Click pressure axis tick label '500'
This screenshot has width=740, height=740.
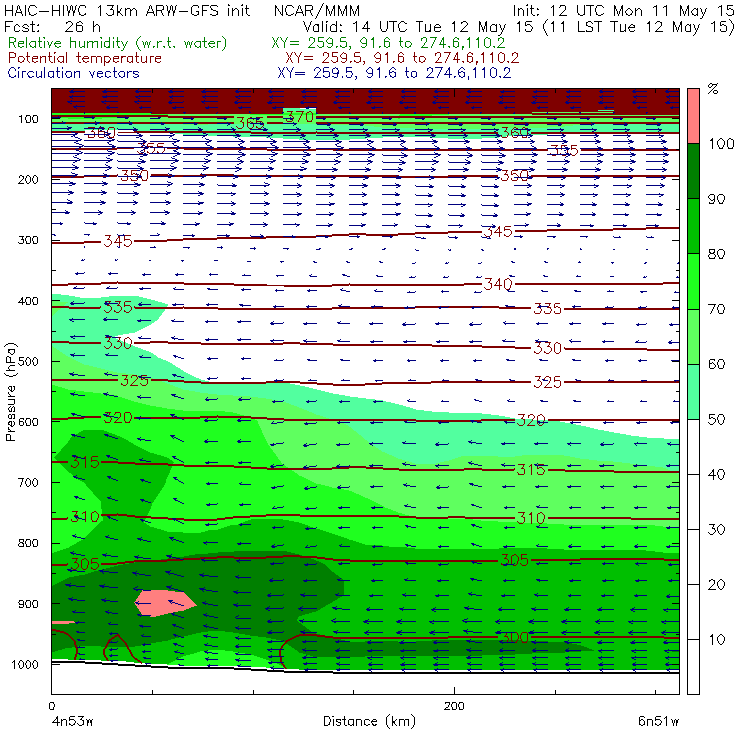tap(28, 362)
